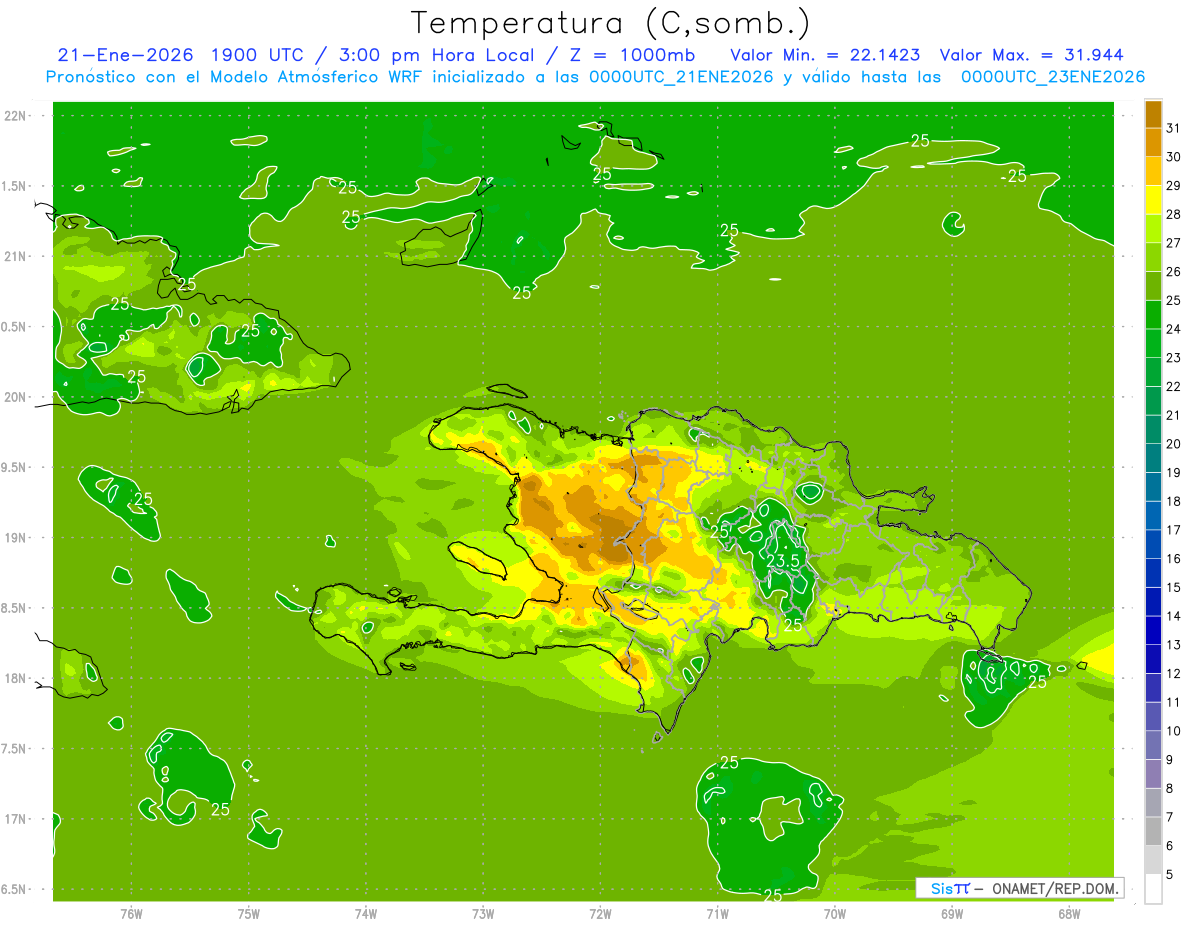Click the 'Temperatura (C,somb.)' chart title
The image size is (1200, 927).
click(x=611, y=23)
